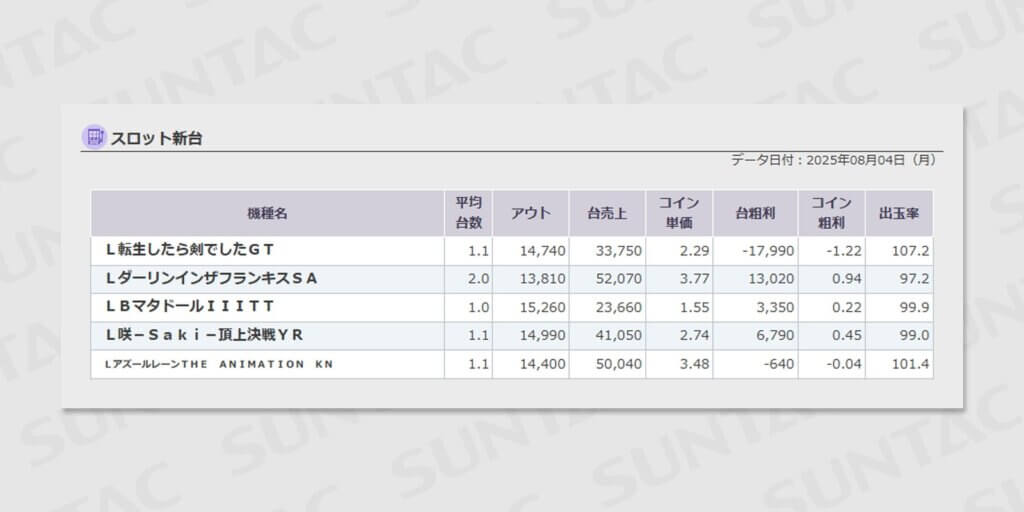
Task: Select the 台売上 column header
Action: [x=606, y=213]
